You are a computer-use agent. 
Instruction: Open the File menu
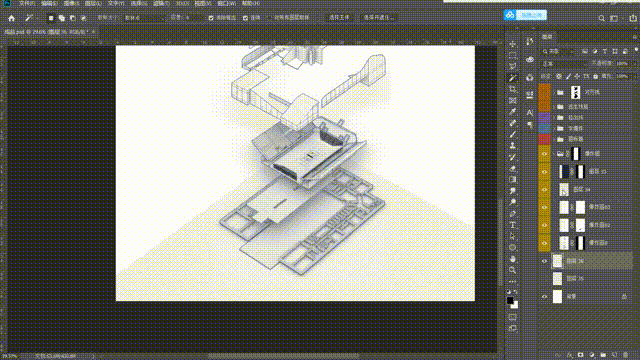coord(27,3)
